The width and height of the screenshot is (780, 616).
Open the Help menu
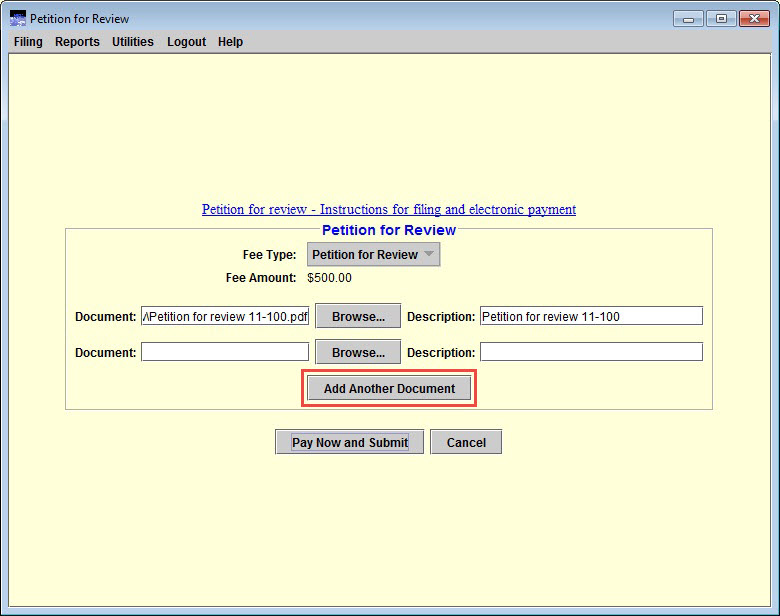click(x=230, y=42)
